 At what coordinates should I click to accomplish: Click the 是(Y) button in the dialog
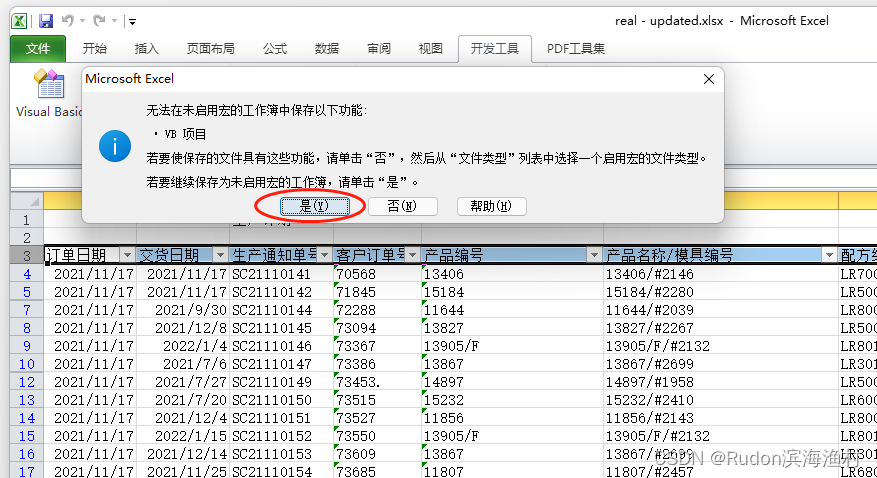(315, 206)
